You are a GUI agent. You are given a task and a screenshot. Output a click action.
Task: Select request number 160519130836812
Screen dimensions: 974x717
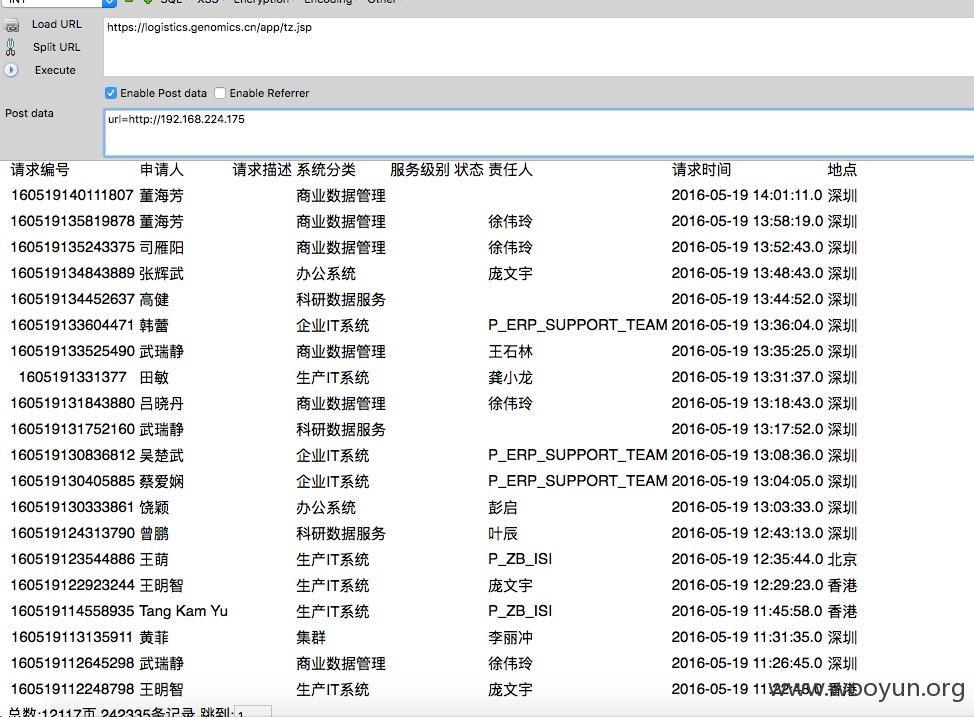(72, 455)
